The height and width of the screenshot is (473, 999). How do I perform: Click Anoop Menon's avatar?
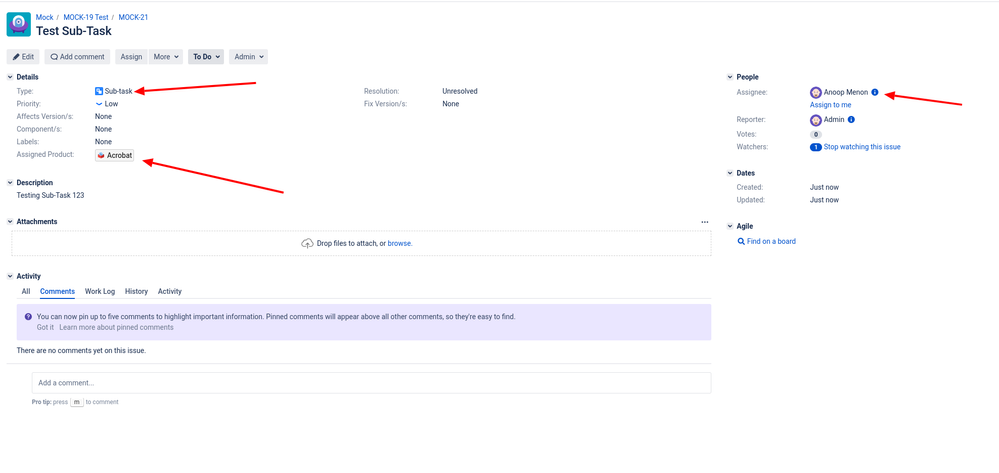(x=816, y=92)
